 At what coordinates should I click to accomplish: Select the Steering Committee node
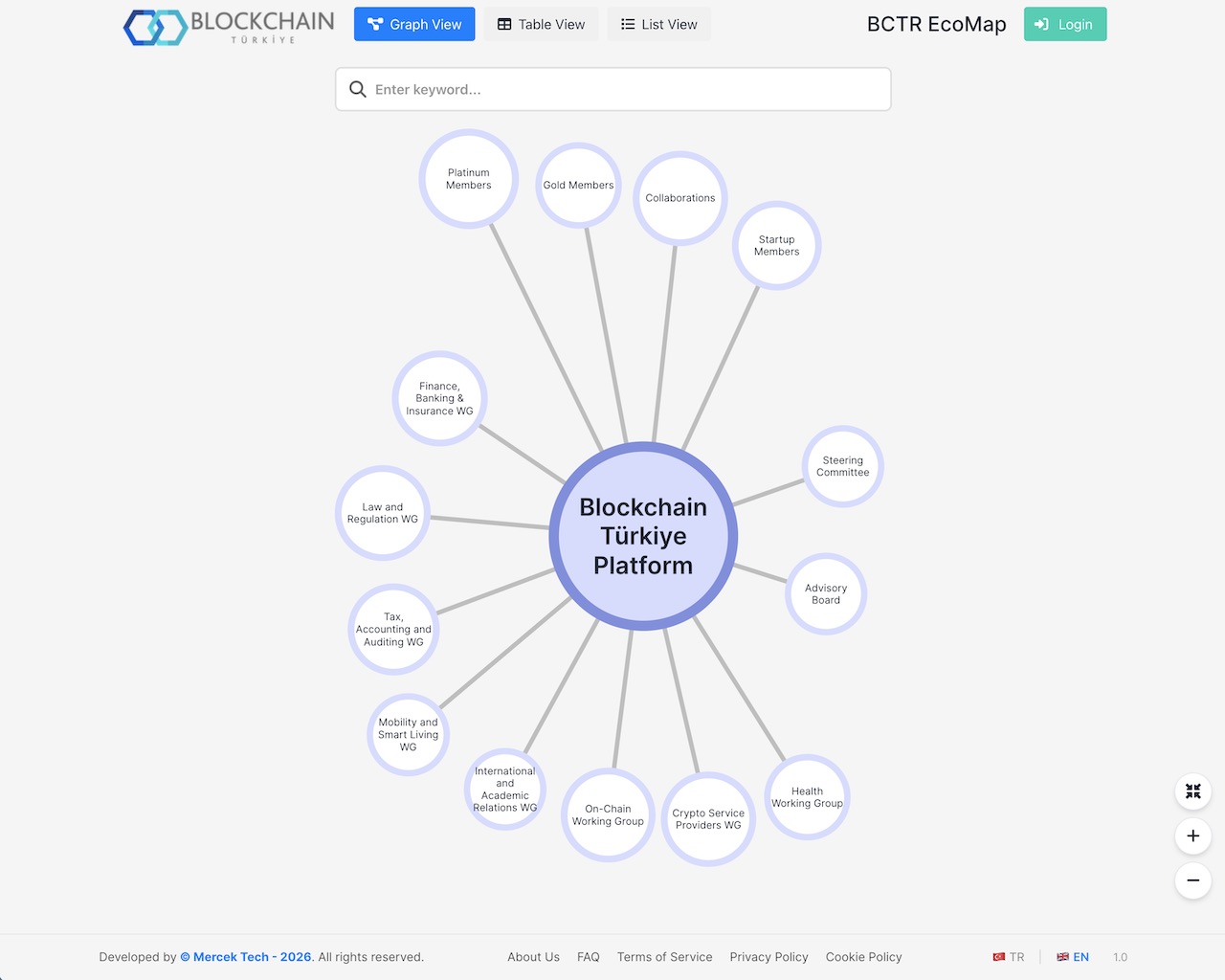843,466
